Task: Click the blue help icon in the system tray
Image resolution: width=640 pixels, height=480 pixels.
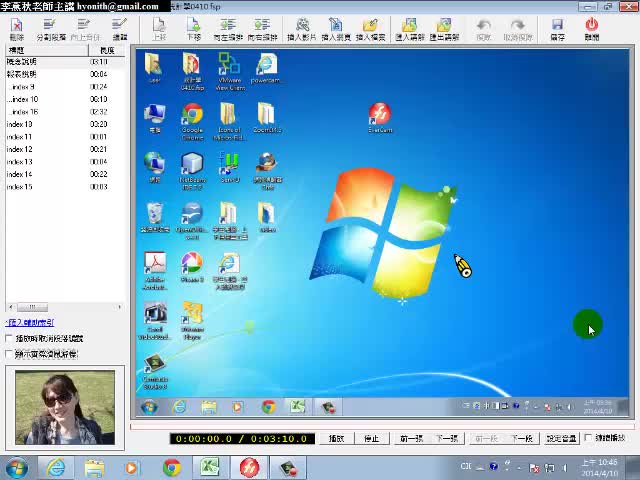Action: pyautogui.click(x=493, y=467)
